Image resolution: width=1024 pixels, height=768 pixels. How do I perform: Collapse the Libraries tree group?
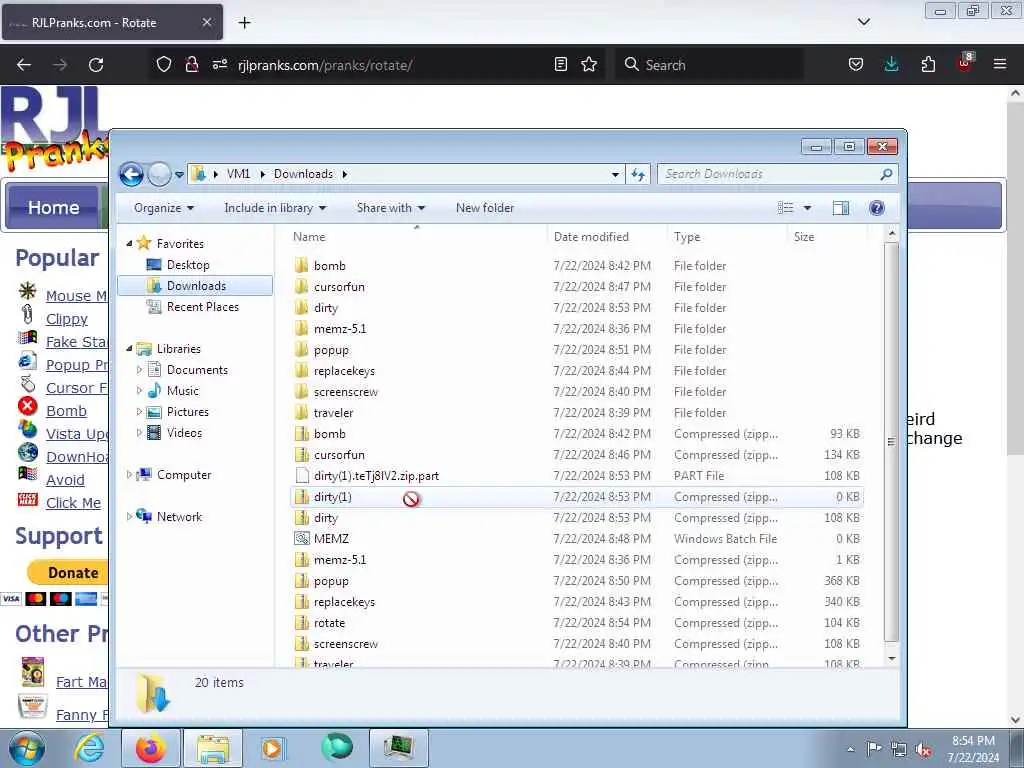129,349
